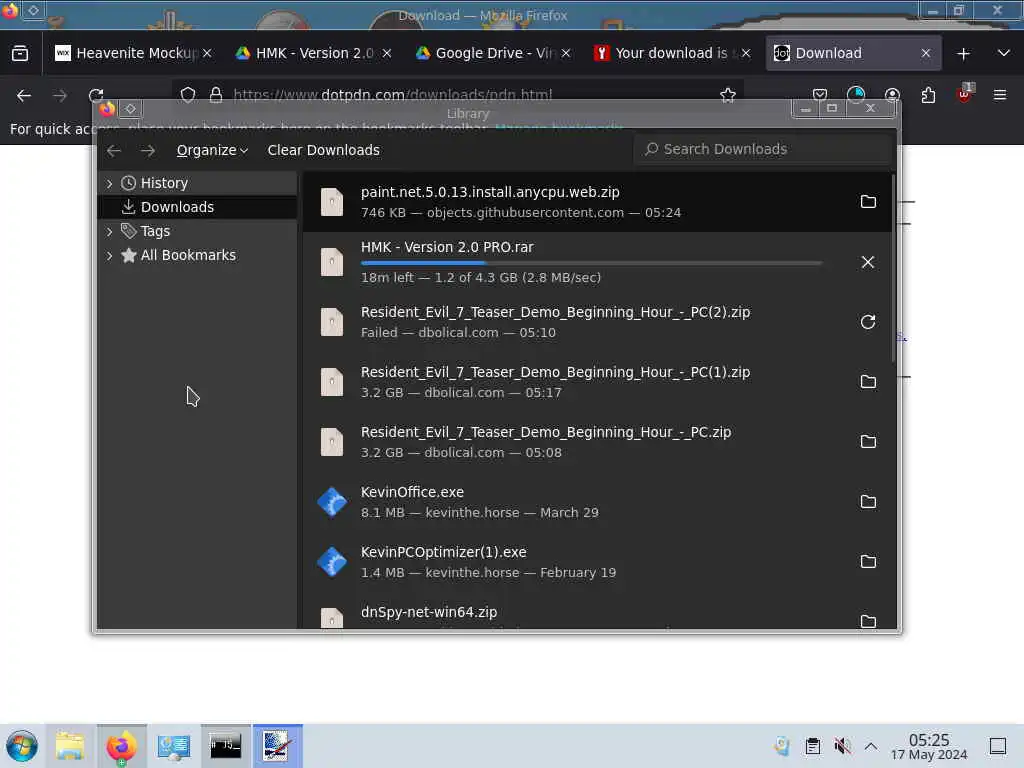This screenshot has height=768, width=1024.
Task: Open the uBlock extension icon
Action: pyautogui.click(x=964, y=95)
